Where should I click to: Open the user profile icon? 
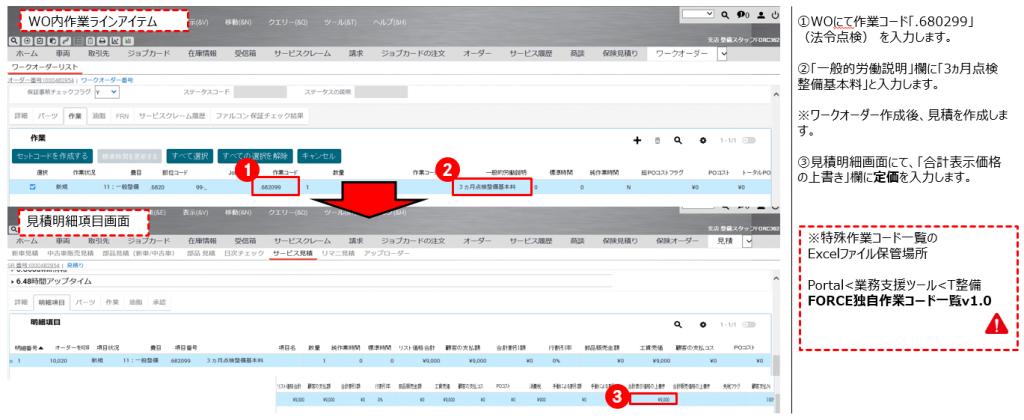[761, 15]
